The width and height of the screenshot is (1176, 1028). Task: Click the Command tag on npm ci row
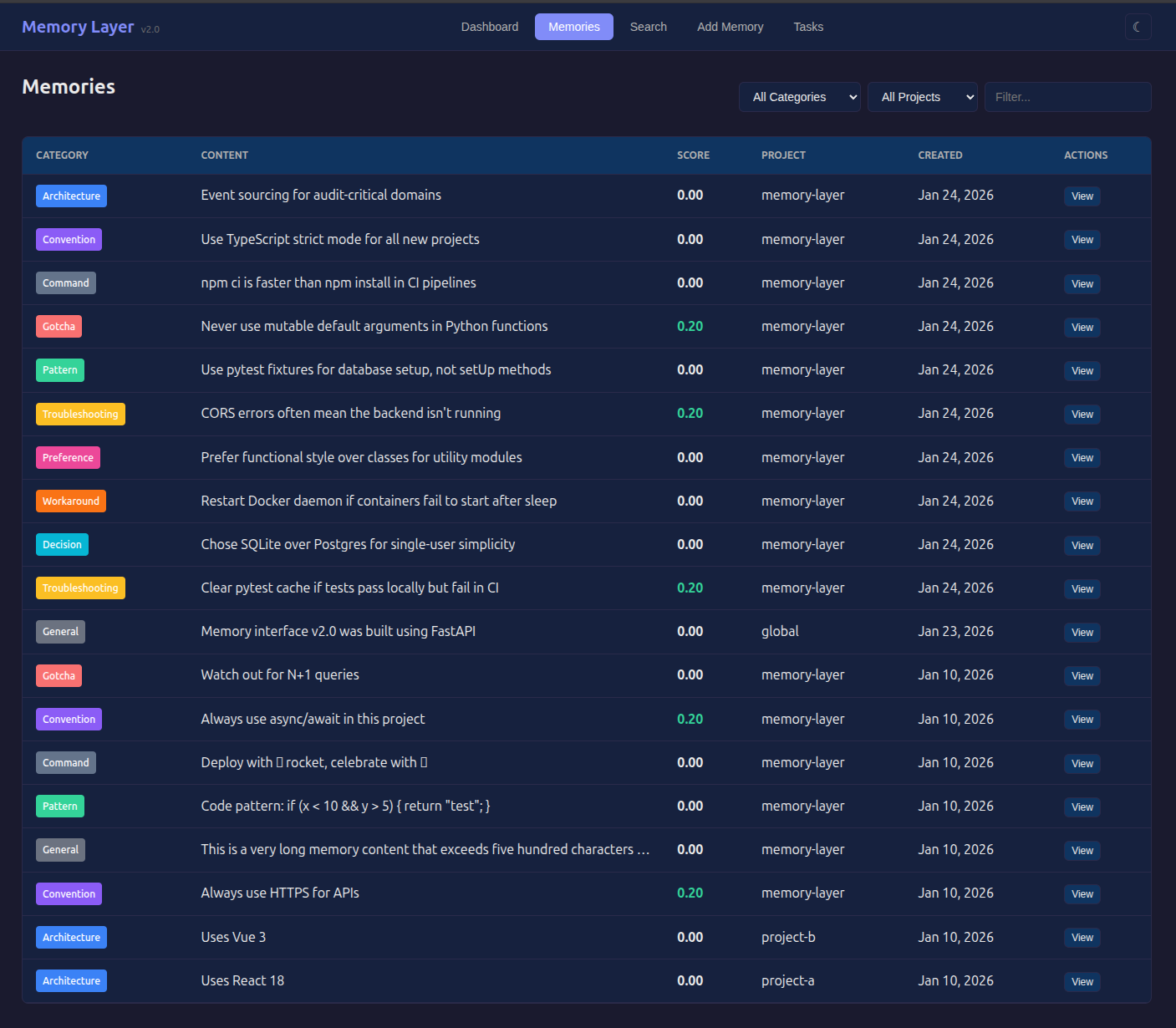66,282
